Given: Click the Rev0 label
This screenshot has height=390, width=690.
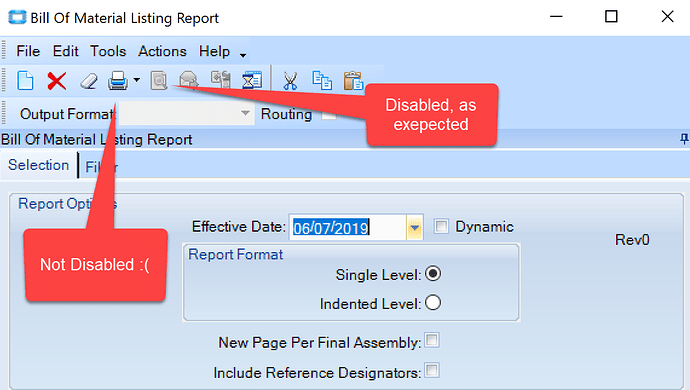Looking at the screenshot, I should point(632,240).
